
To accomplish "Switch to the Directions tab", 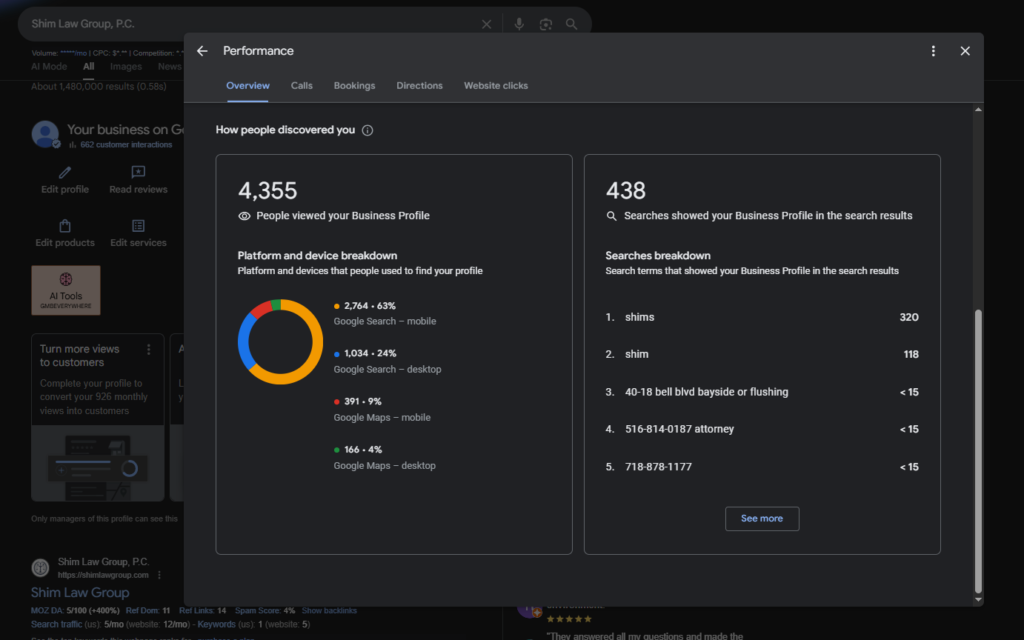I will [x=419, y=86].
